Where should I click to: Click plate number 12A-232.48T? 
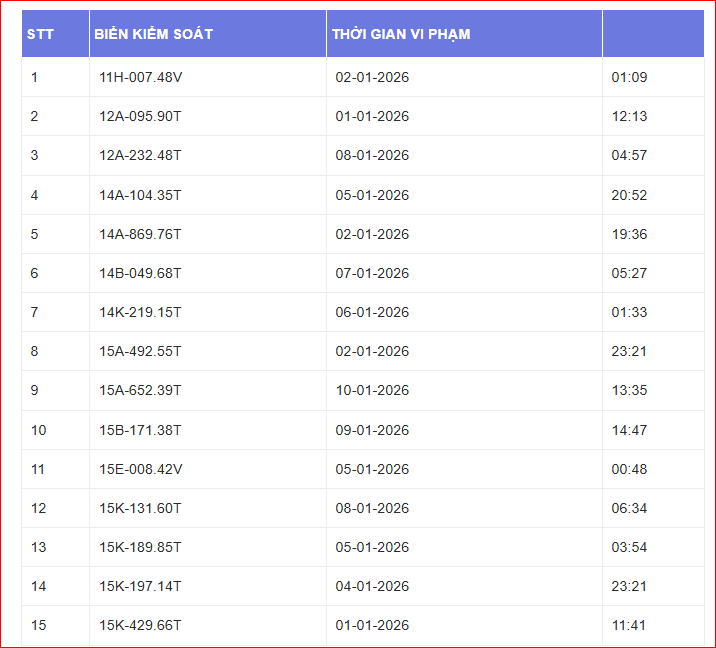tap(140, 155)
